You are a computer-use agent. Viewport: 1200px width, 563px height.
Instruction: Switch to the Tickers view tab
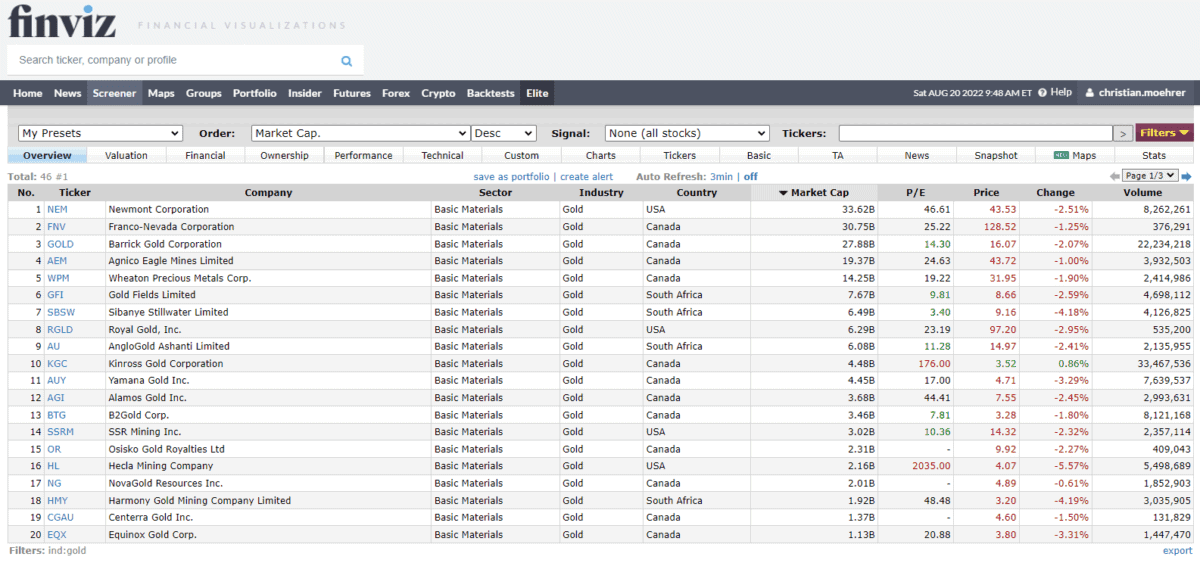coord(680,155)
